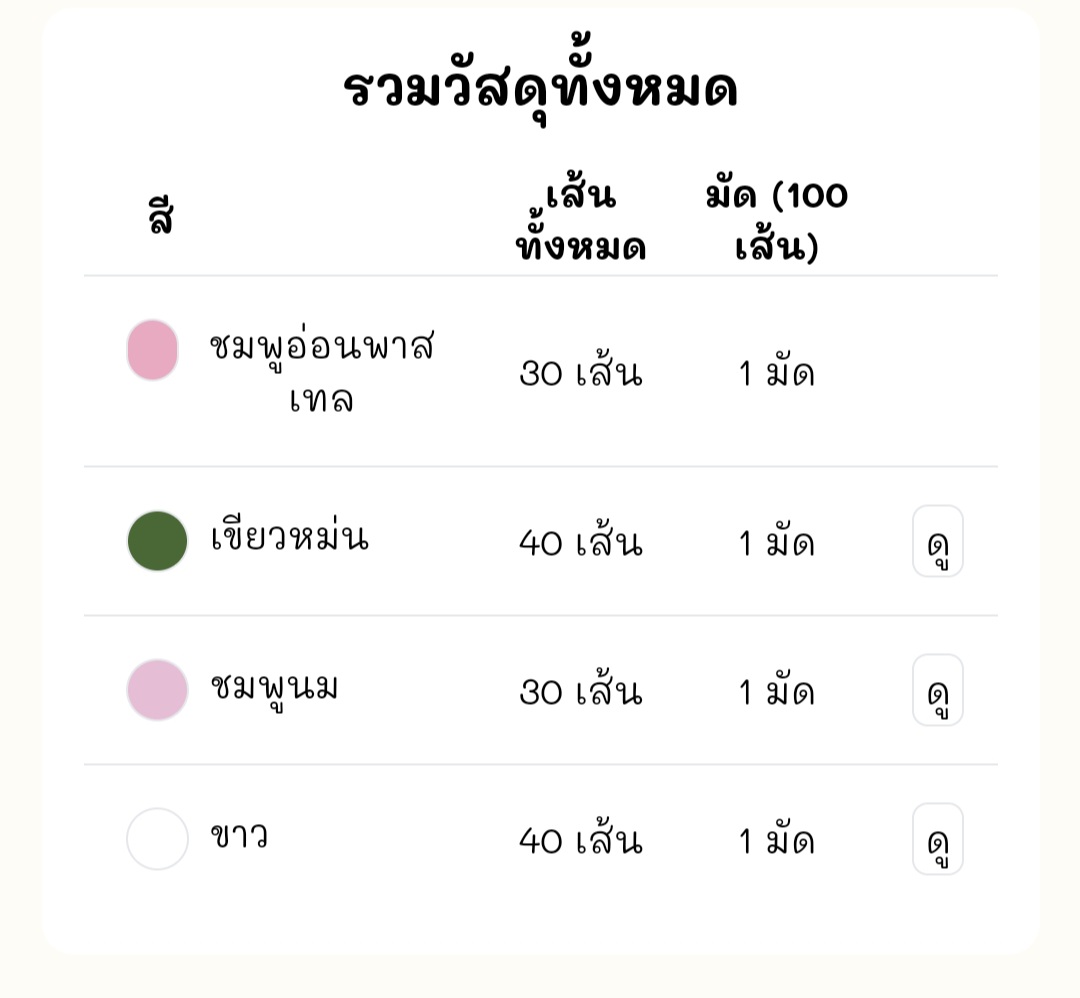Click the เส้นทั้งหมด column header
This screenshot has height=998, width=1080.
581,222
